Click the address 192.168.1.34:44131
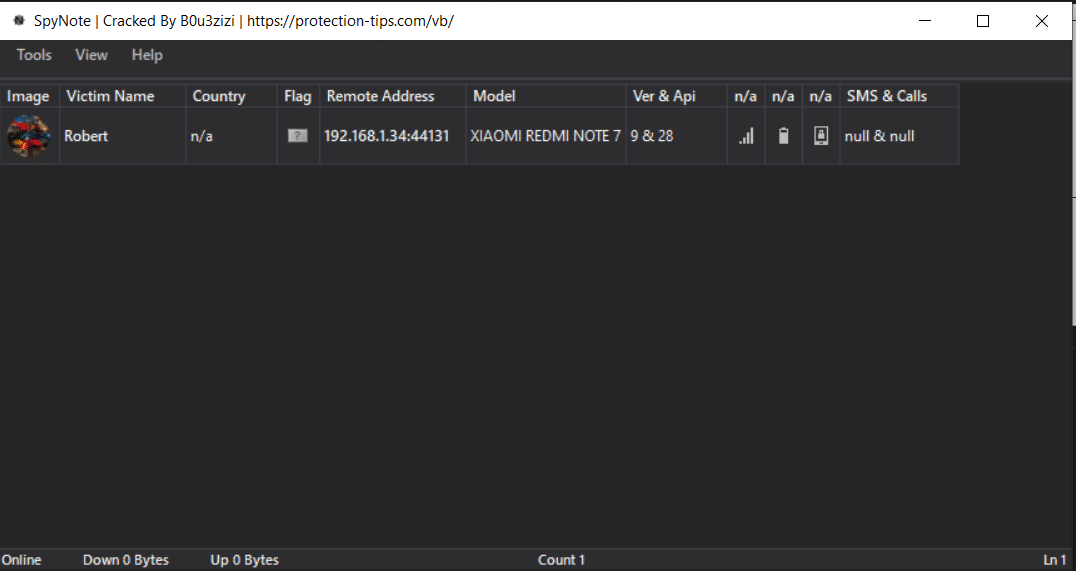The image size is (1076, 571). (x=386, y=136)
